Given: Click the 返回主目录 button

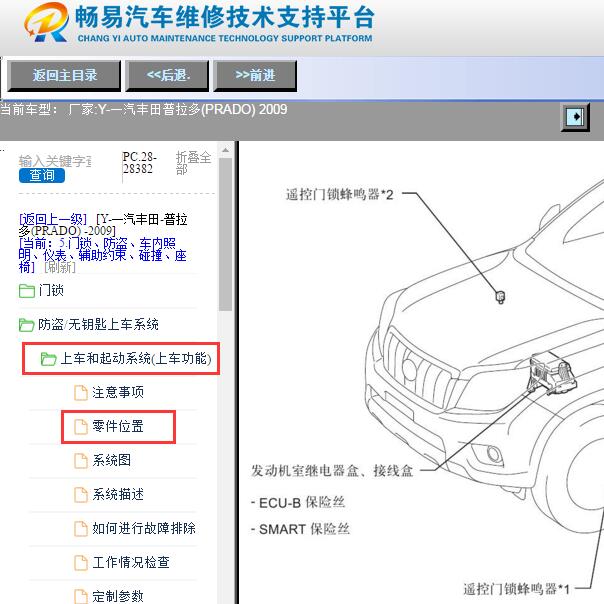Looking at the screenshot, I should [64, 76].
